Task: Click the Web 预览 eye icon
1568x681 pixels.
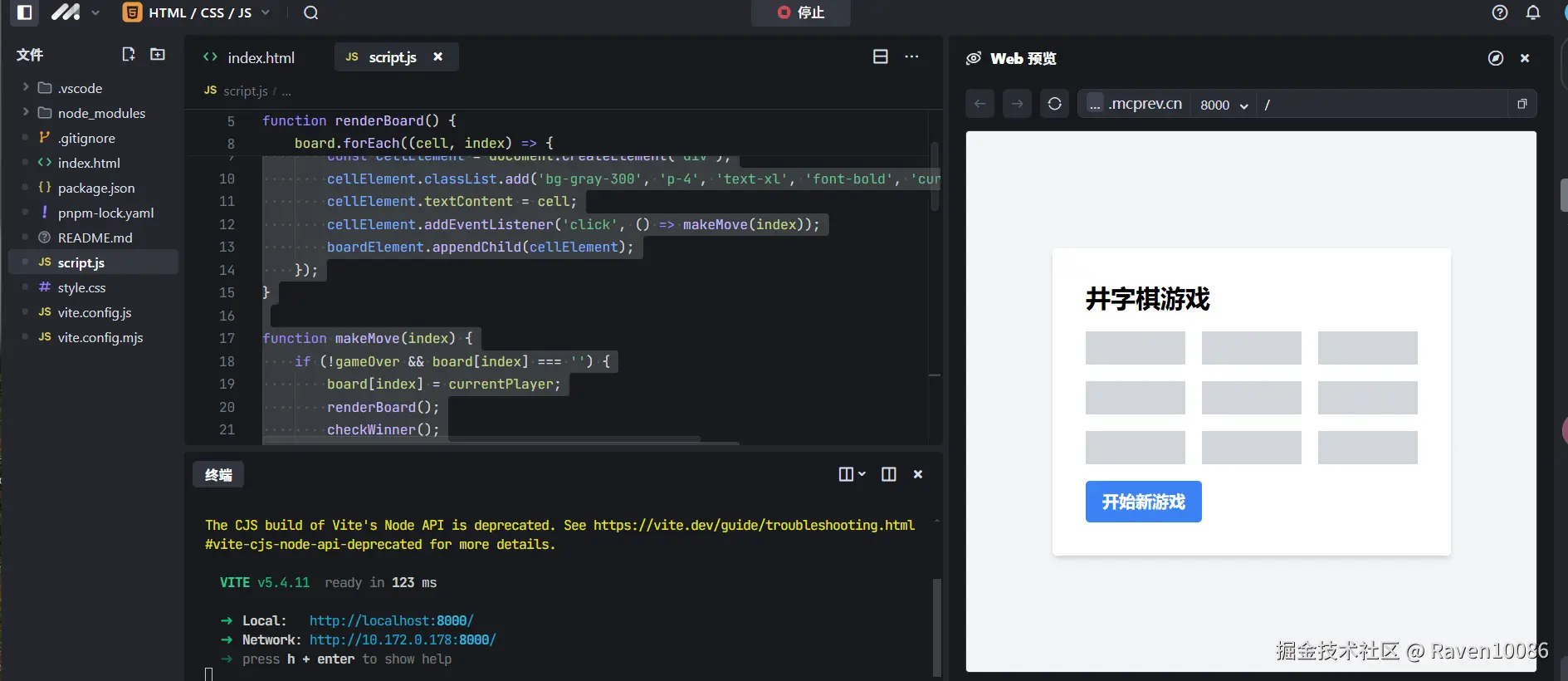Action: tap(974, 58)
